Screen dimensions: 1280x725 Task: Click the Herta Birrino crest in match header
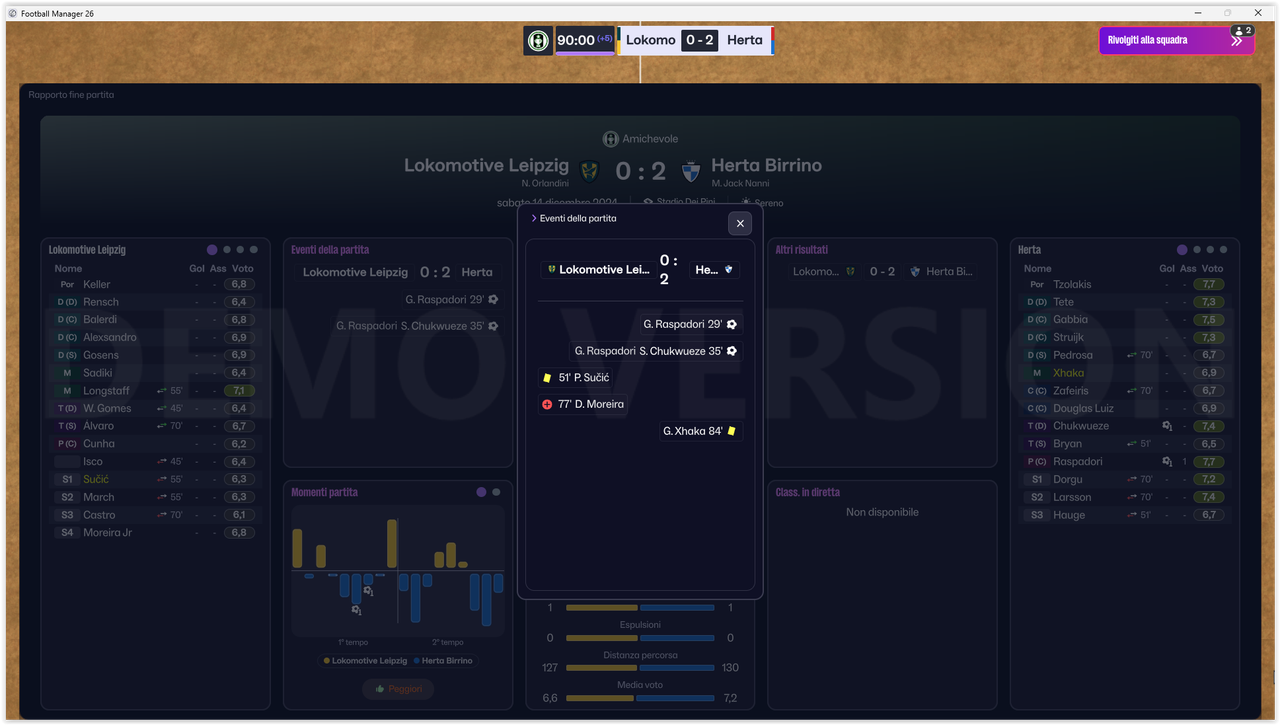691,172
